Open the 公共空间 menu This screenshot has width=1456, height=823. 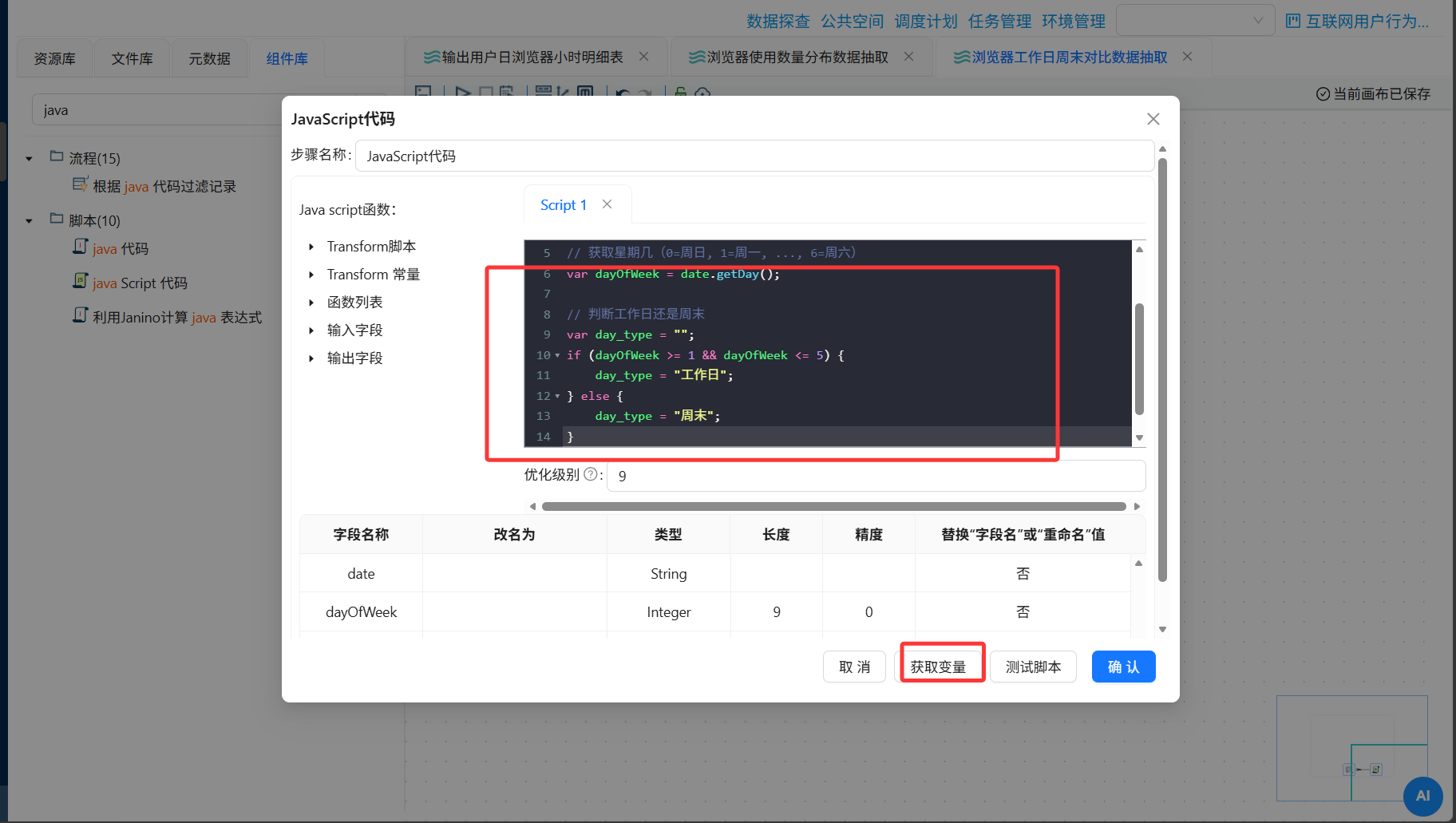852,21
